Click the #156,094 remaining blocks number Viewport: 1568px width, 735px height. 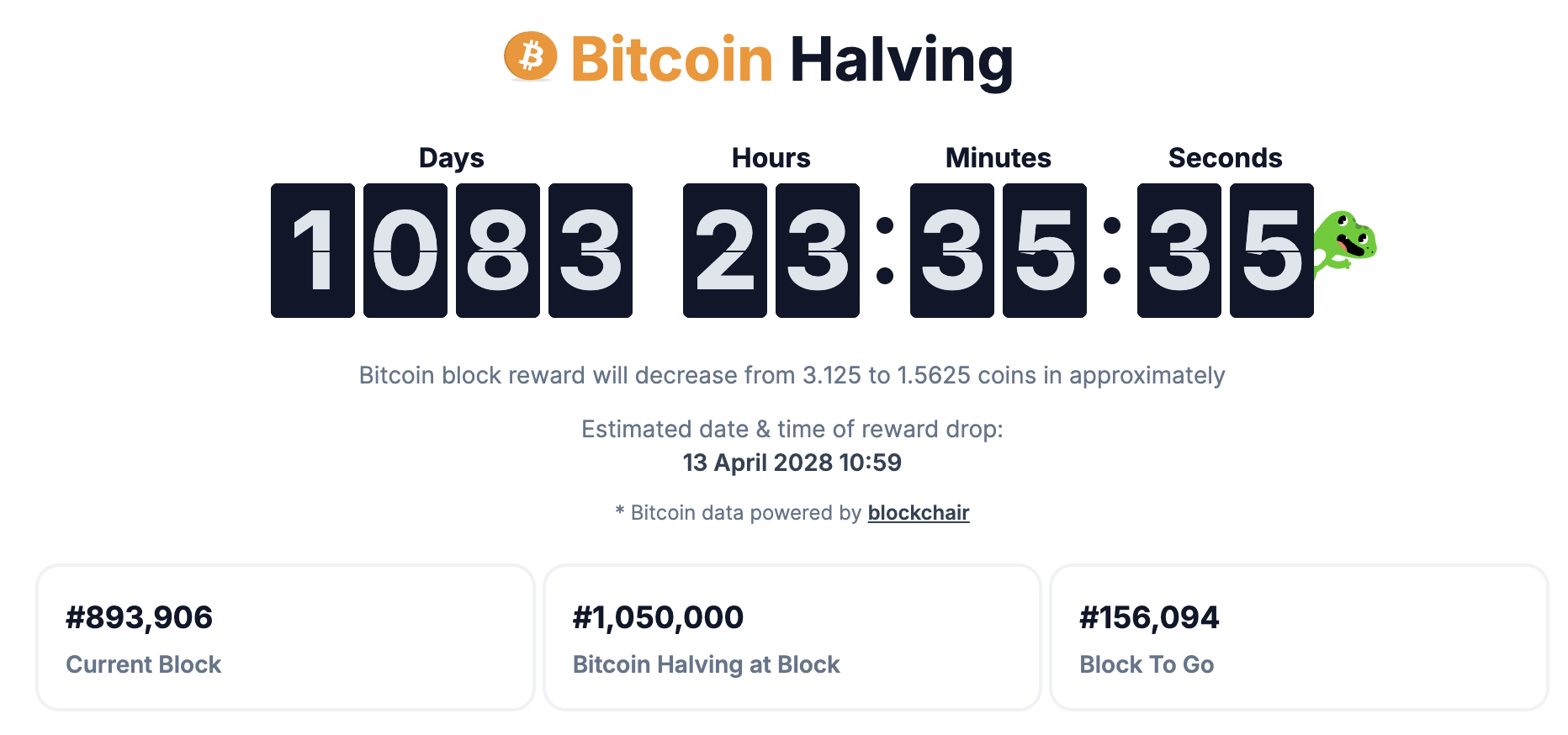coord(1149,617)
